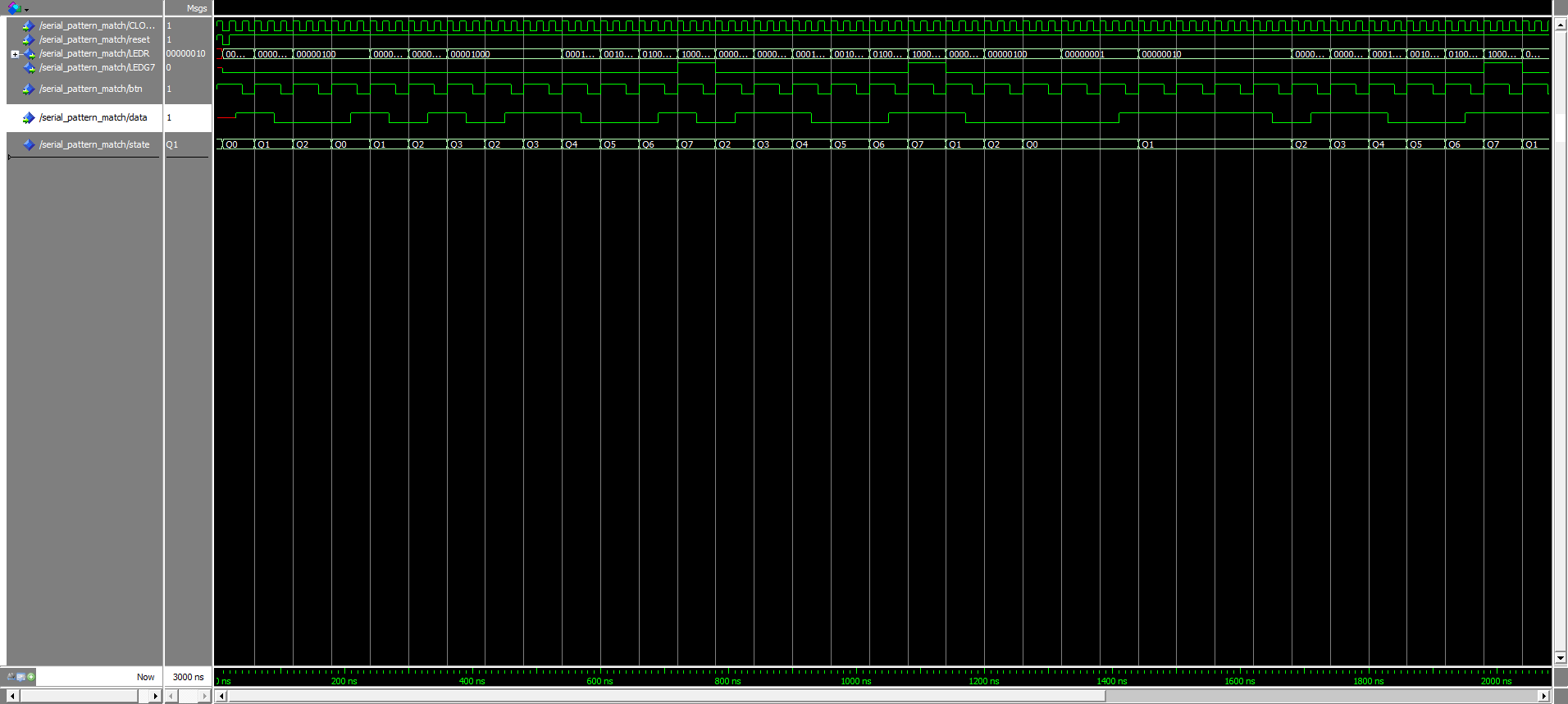Click the CLOCK signal's icon
1568x704 pixels.
[x=29, y=25]
